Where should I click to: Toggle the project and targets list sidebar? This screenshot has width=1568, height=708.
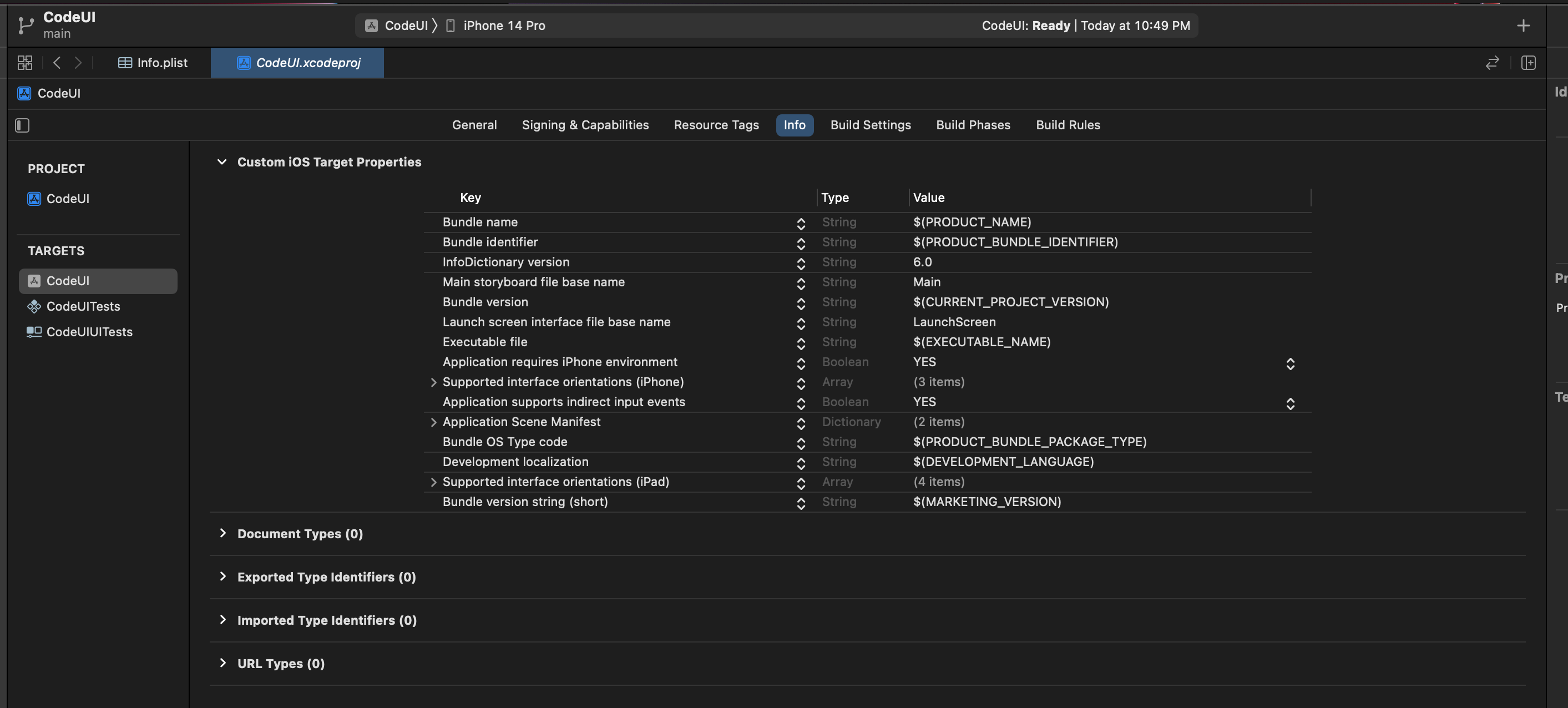coord(23,125)
